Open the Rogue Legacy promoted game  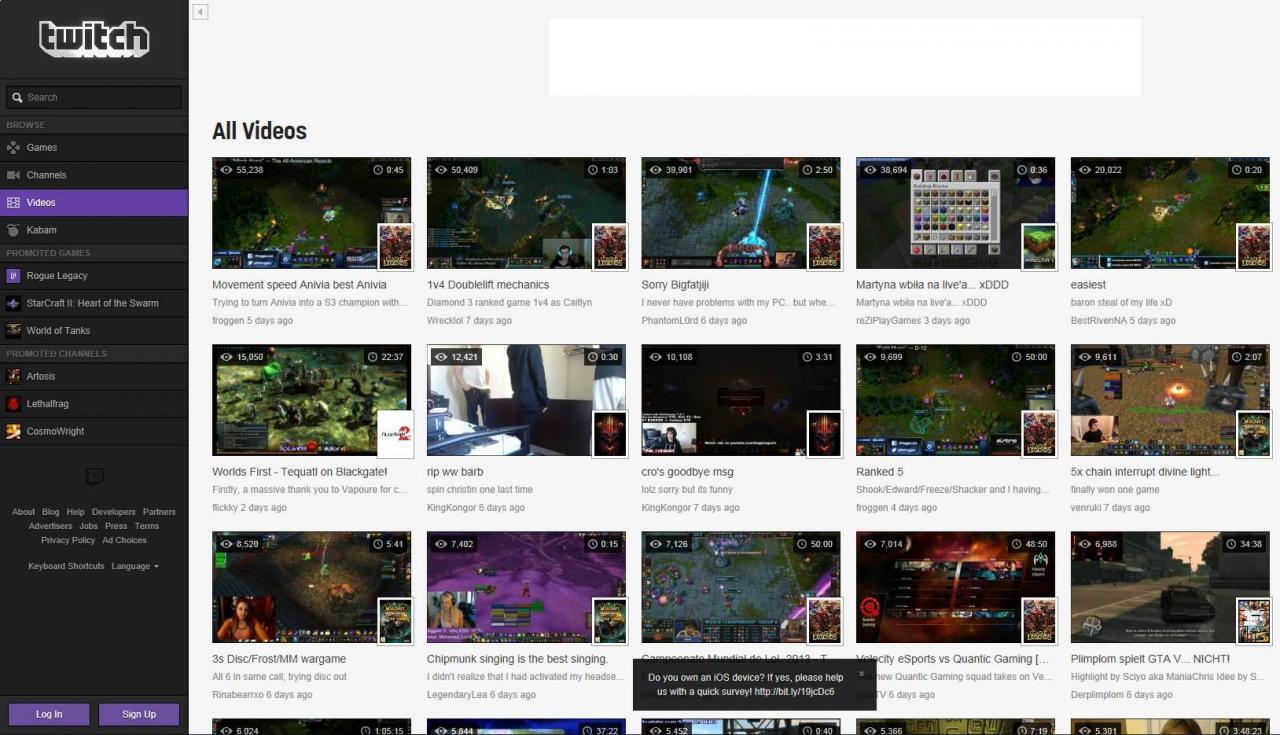click(x=94, y=275)
